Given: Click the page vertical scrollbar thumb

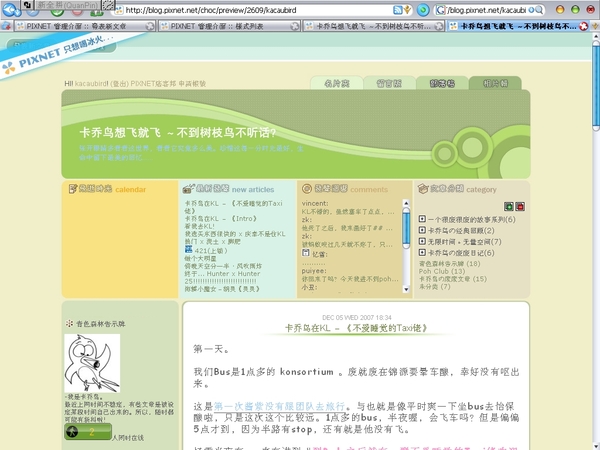Looking at the screenshot, I should point(596,85).
